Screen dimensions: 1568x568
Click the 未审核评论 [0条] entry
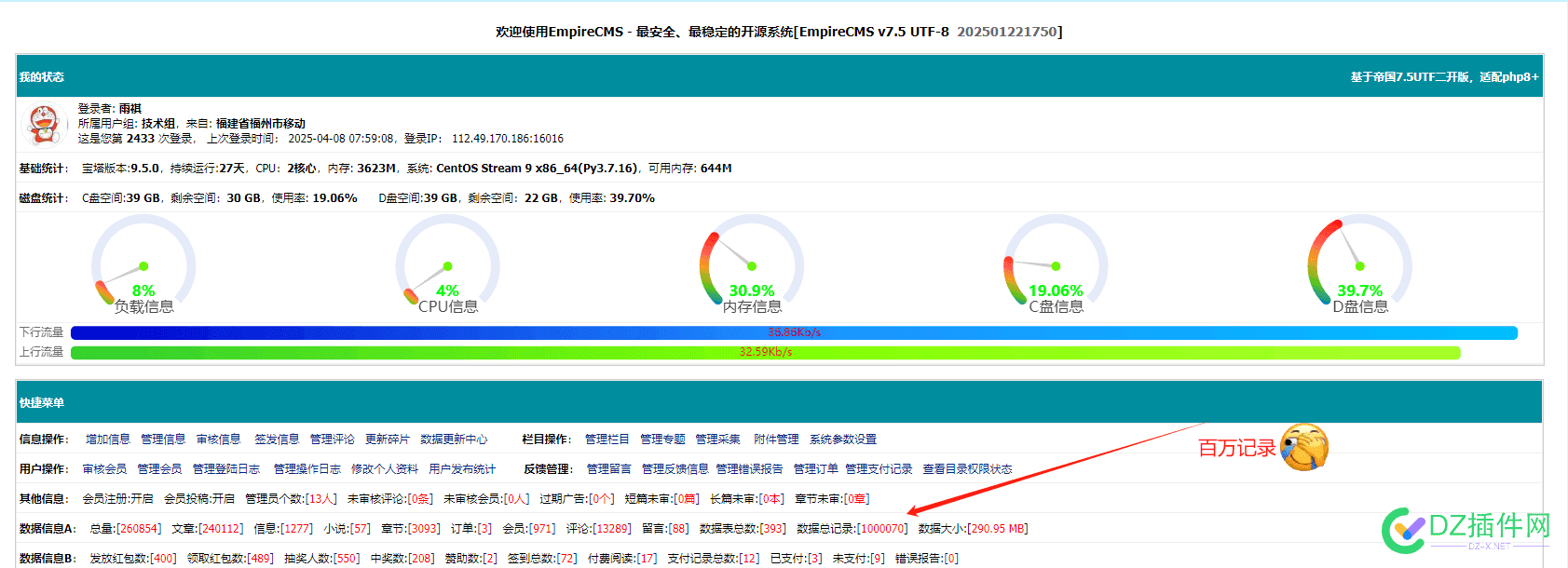click(x=390, y=499)
